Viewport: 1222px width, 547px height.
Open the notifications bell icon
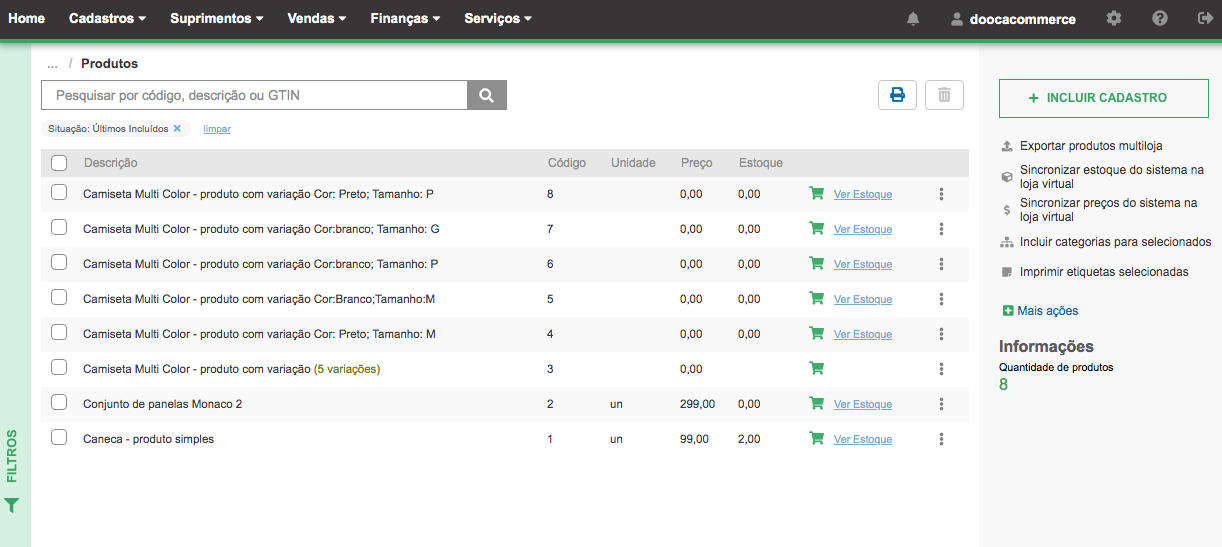coord(913,19)
